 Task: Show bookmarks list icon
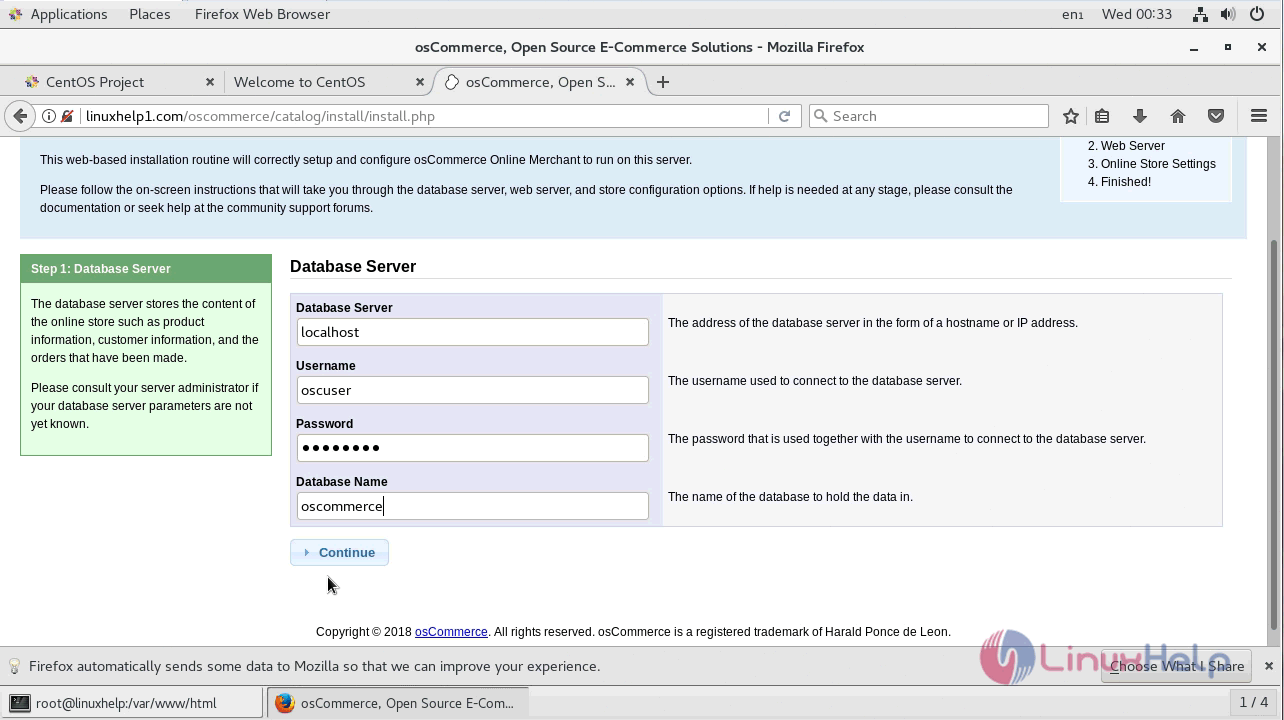1102,116
